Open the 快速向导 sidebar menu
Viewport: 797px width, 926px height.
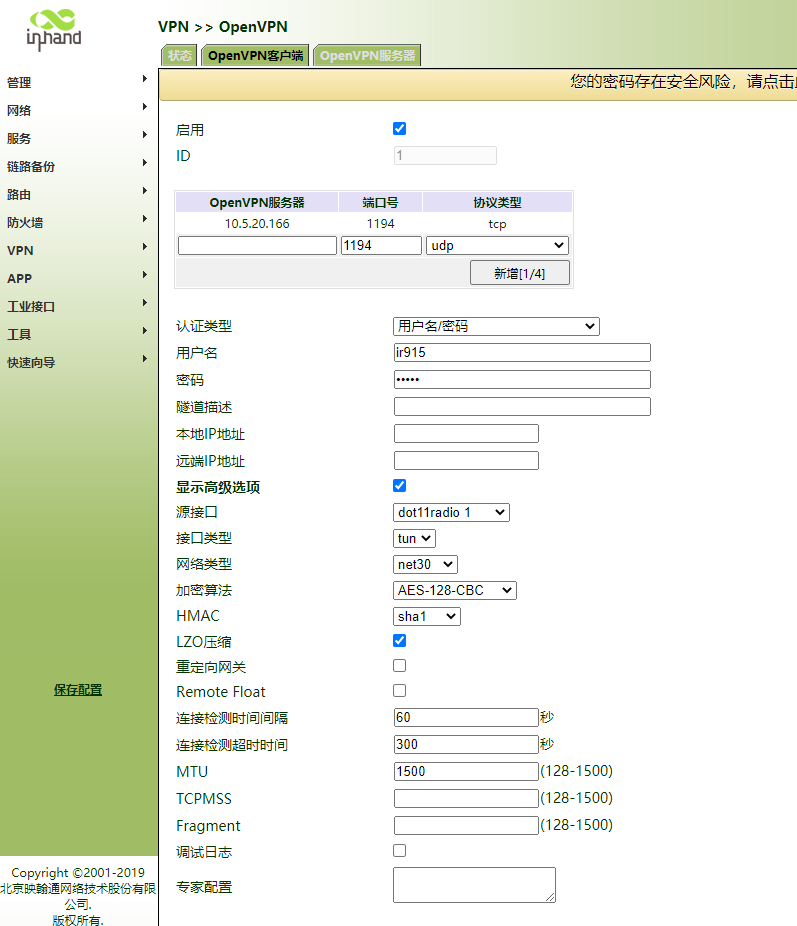(x=77, y=362)
